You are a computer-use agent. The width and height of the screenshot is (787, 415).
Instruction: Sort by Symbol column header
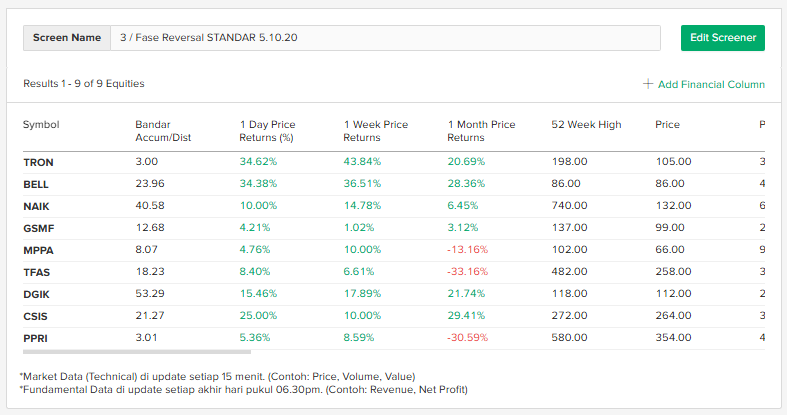[41, 125]
